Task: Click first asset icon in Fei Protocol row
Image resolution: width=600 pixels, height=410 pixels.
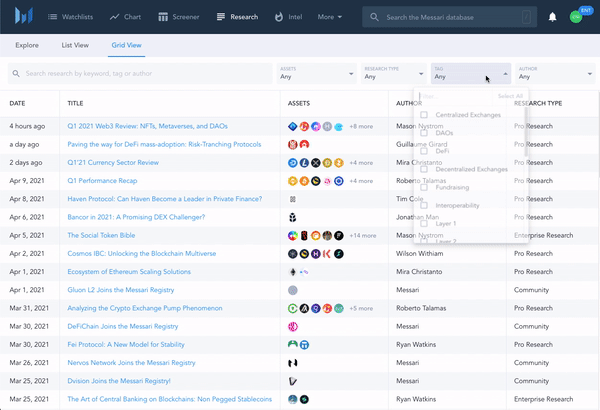Action: pyautogui.click(x=293, y=345)
